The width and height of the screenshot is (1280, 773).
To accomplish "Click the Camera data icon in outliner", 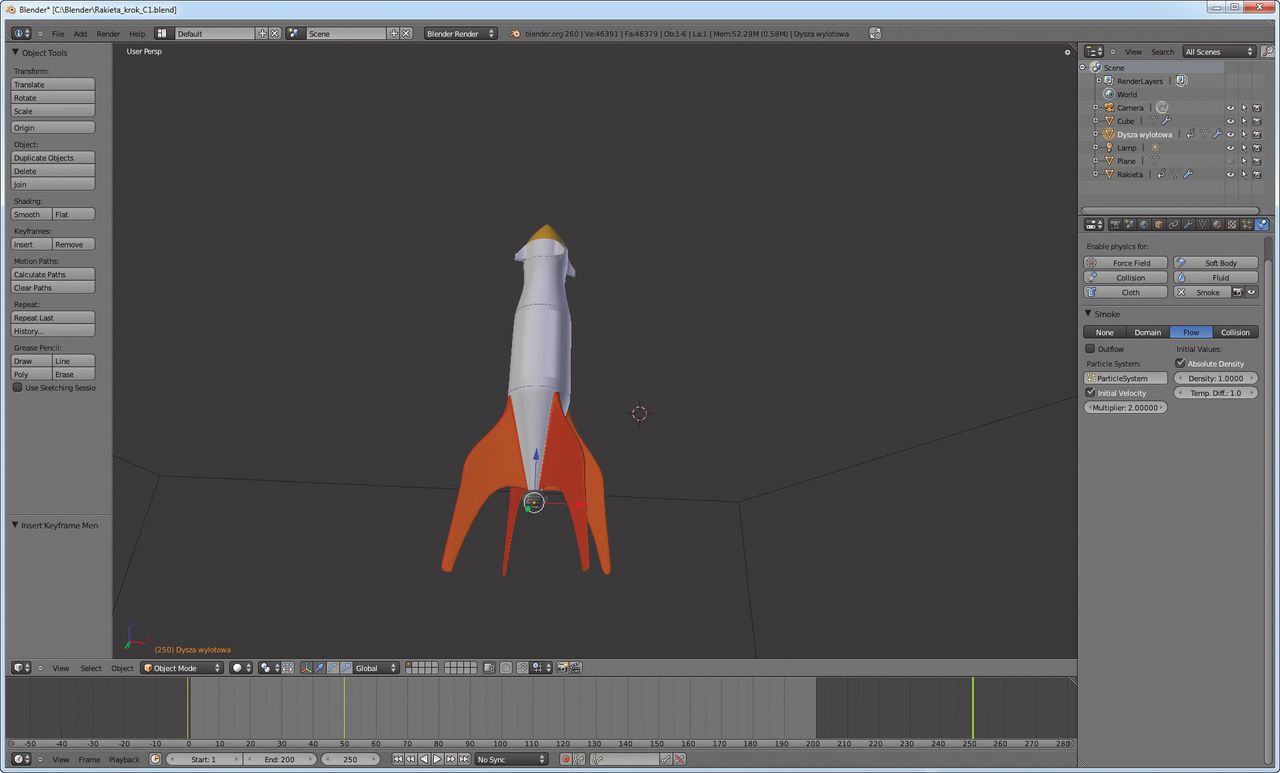I will [1162, 107].
